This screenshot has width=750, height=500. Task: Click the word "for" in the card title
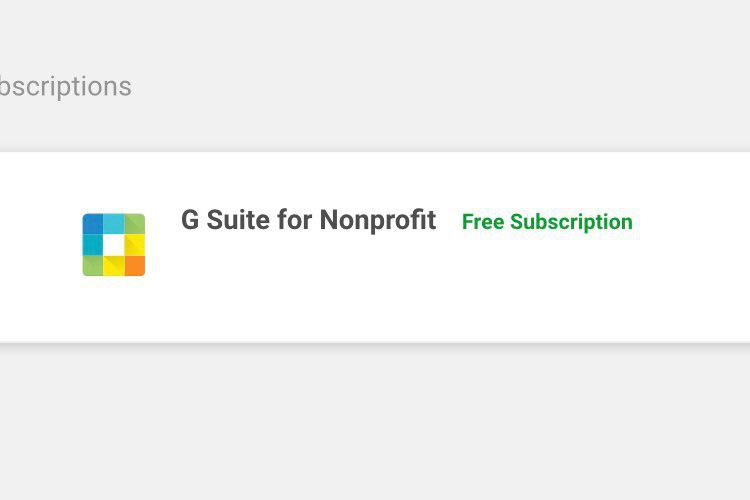295,220
